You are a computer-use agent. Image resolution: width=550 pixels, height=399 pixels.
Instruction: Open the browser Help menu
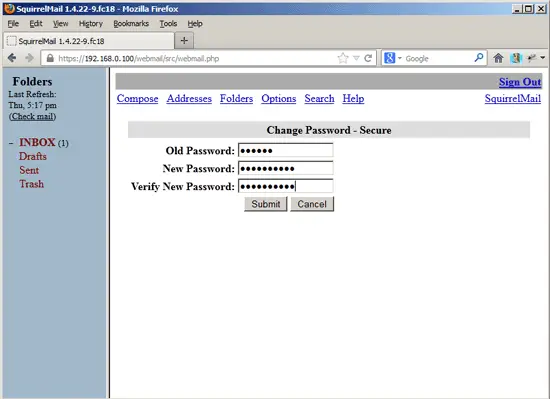coord(195,24)
